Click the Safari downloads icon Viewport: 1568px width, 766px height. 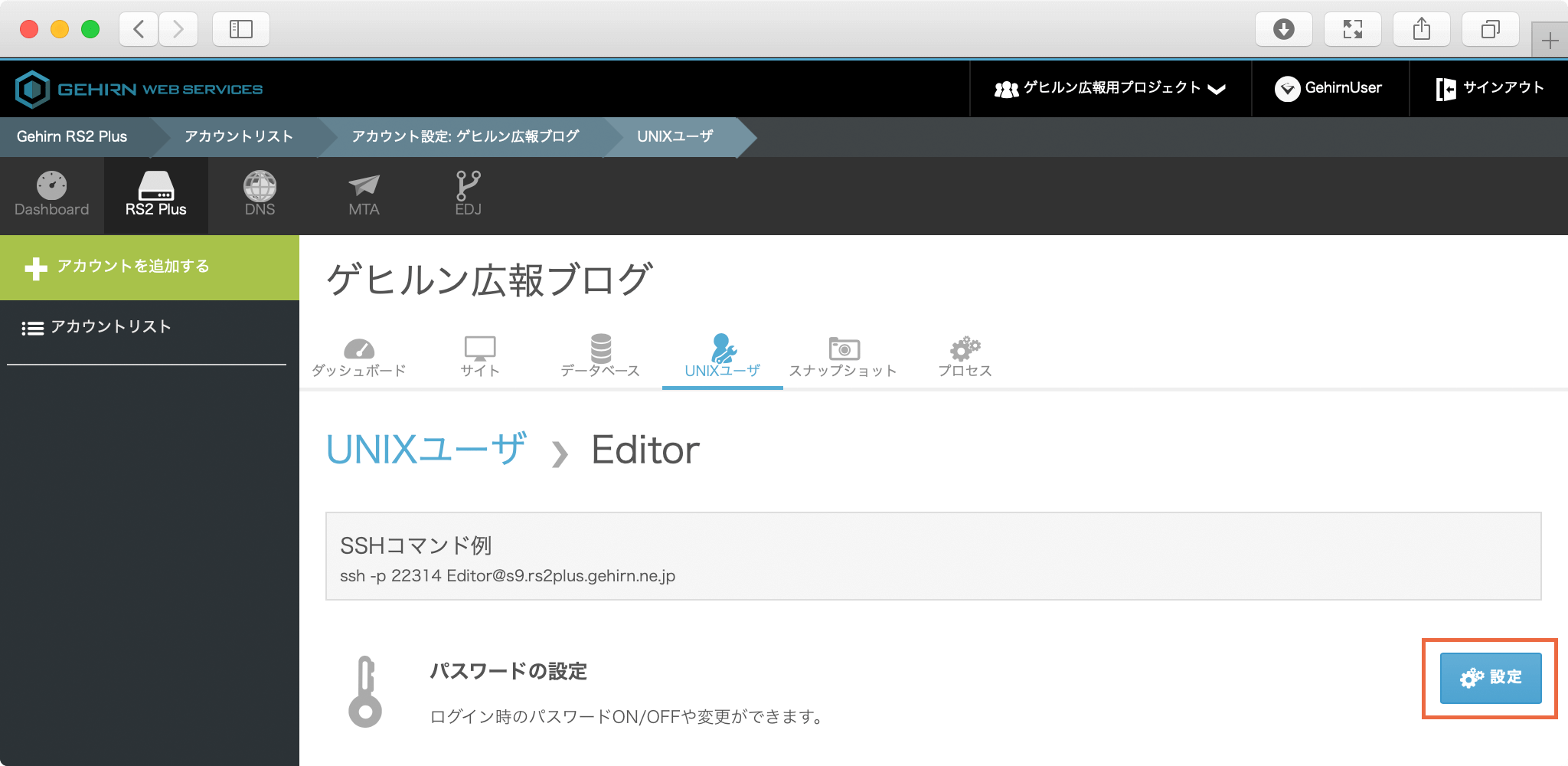coord(1283,29)
